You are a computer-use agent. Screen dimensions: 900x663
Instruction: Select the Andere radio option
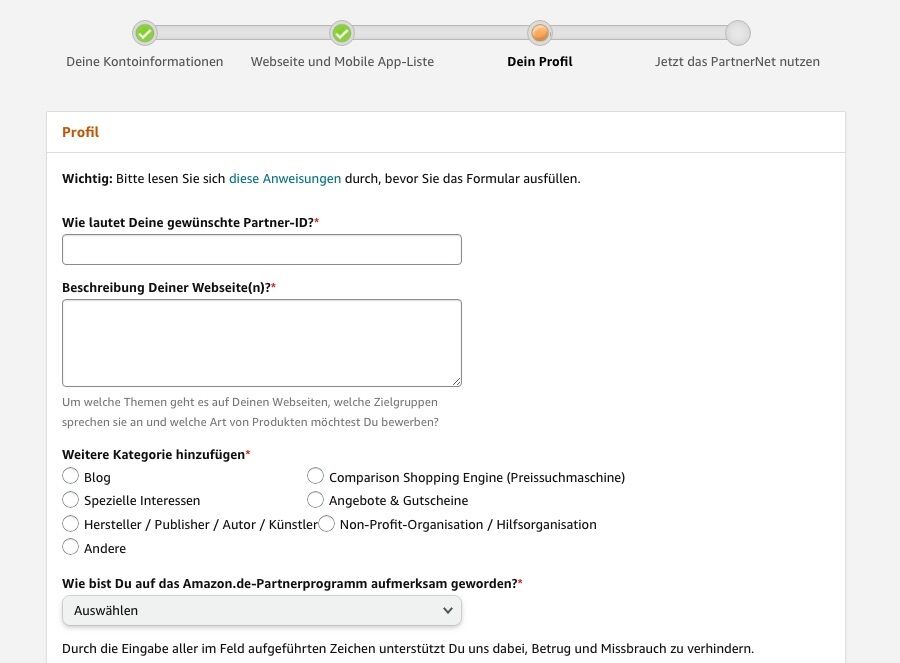click(x=71, y=547)
